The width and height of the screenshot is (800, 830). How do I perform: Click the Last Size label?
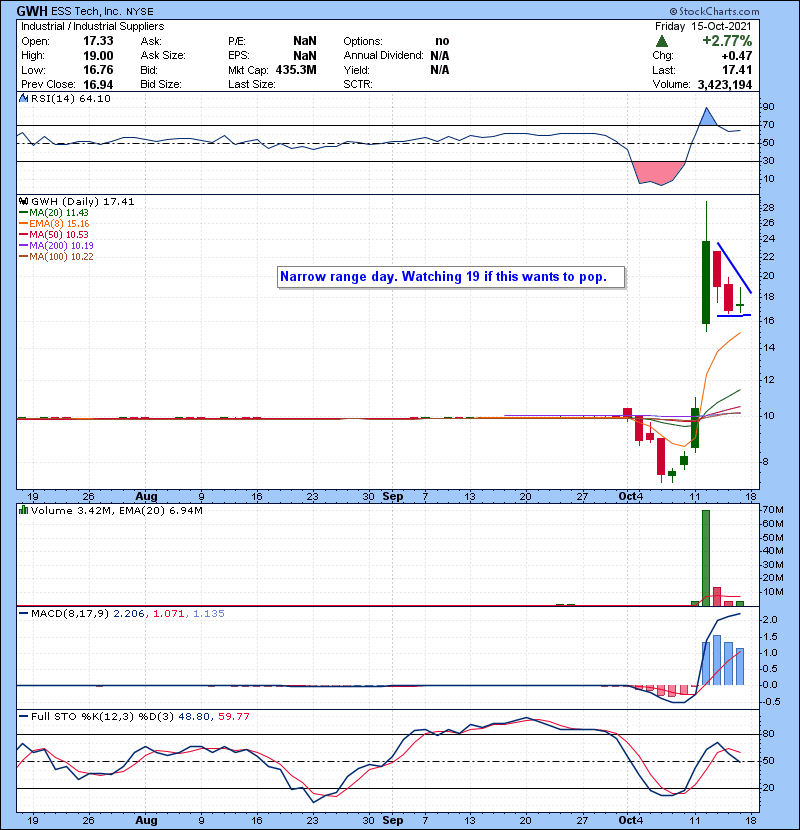(251, 85)
